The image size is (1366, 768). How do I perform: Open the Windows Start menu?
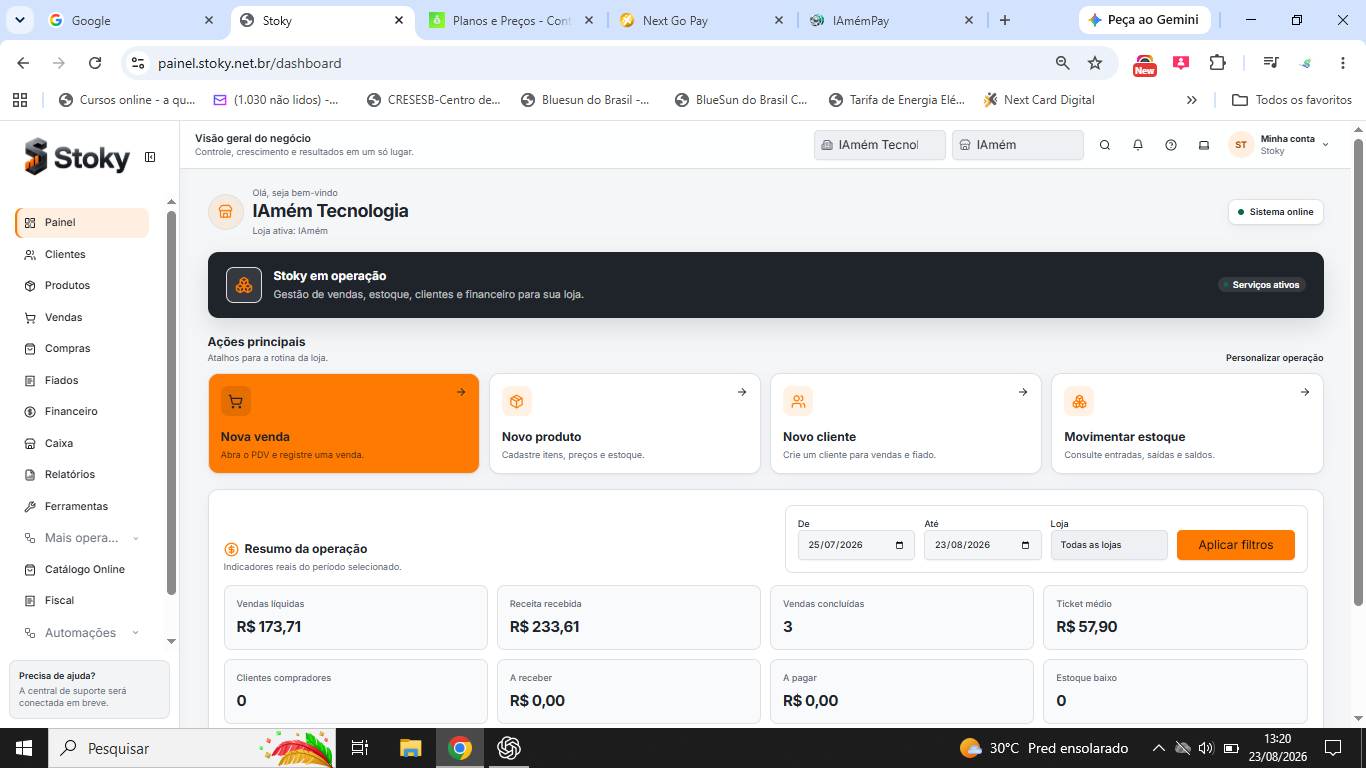tap(24, 748)
